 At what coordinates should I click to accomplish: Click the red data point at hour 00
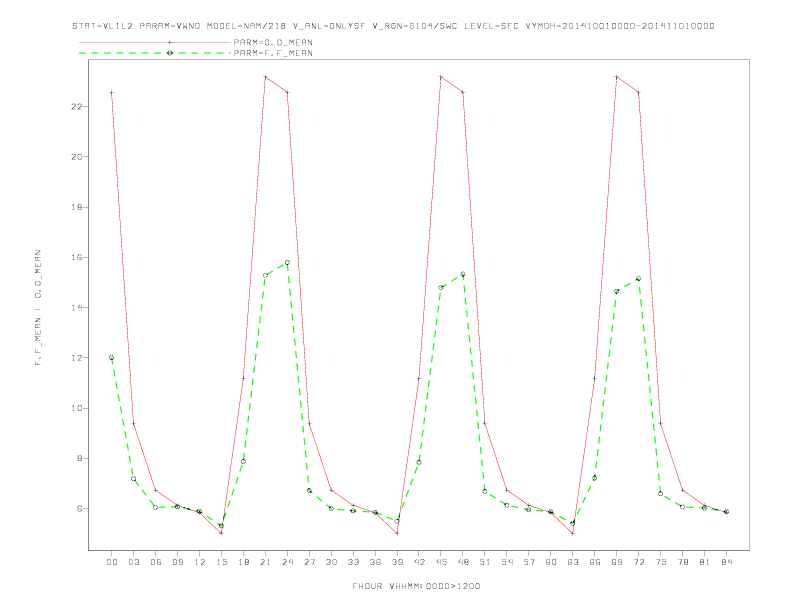(112, 92)
